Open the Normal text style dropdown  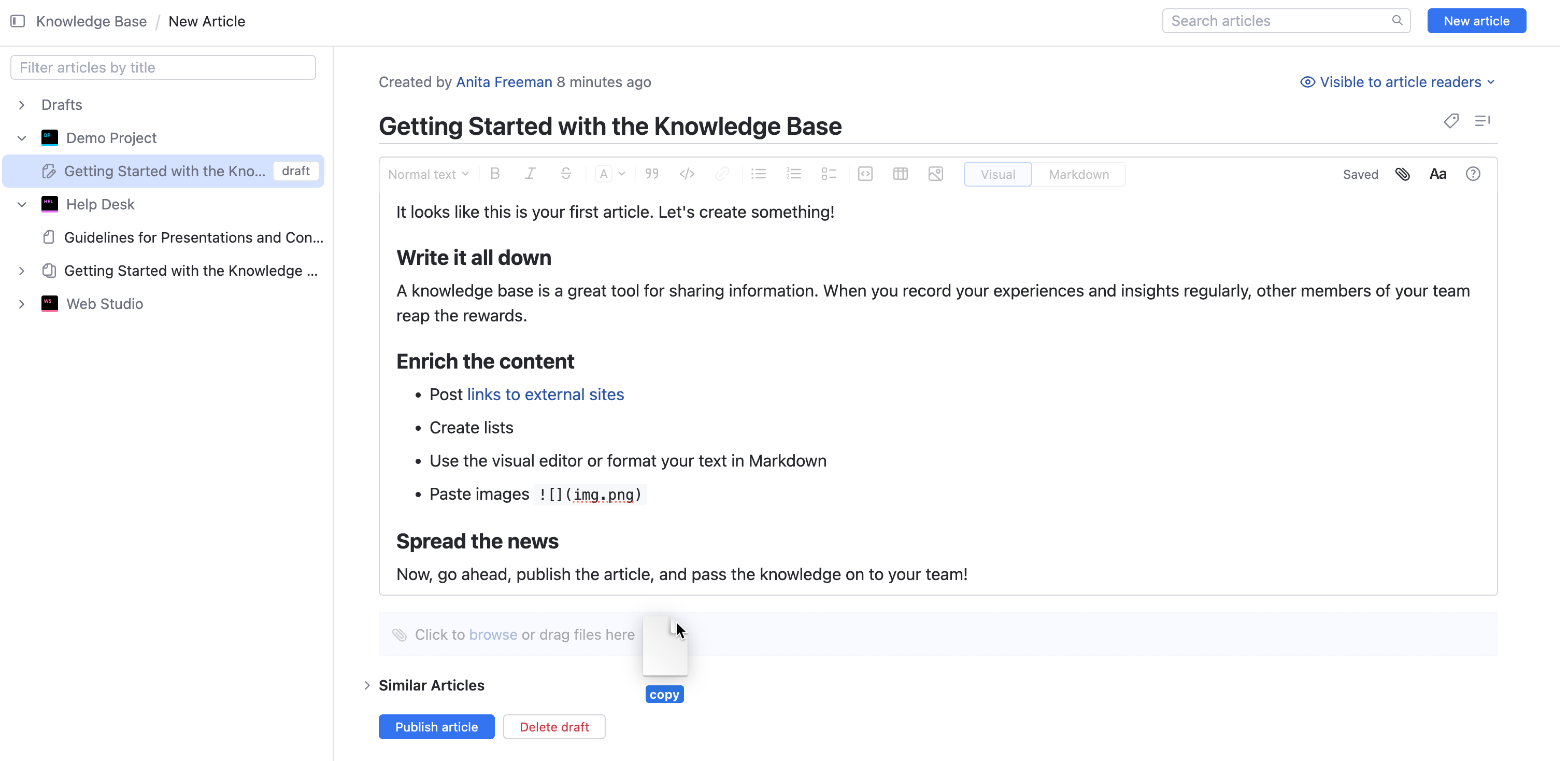click(428, 174)
